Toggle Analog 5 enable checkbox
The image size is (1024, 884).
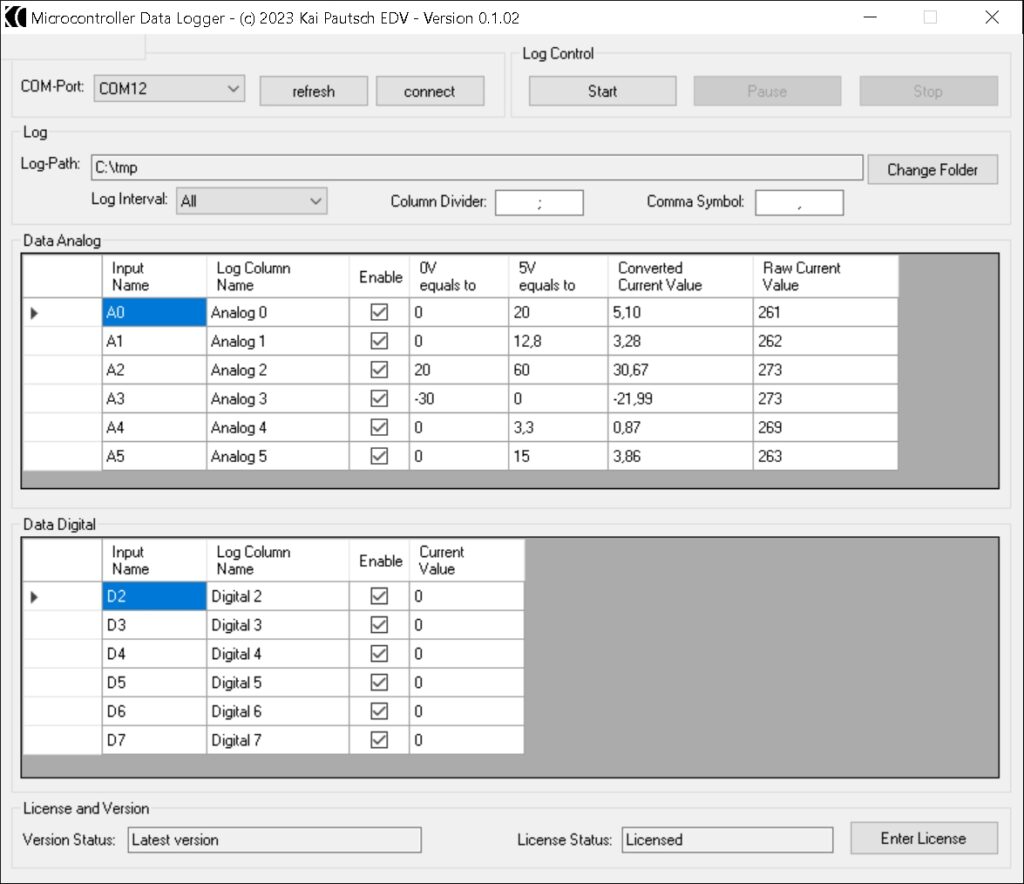coord(379,456)
